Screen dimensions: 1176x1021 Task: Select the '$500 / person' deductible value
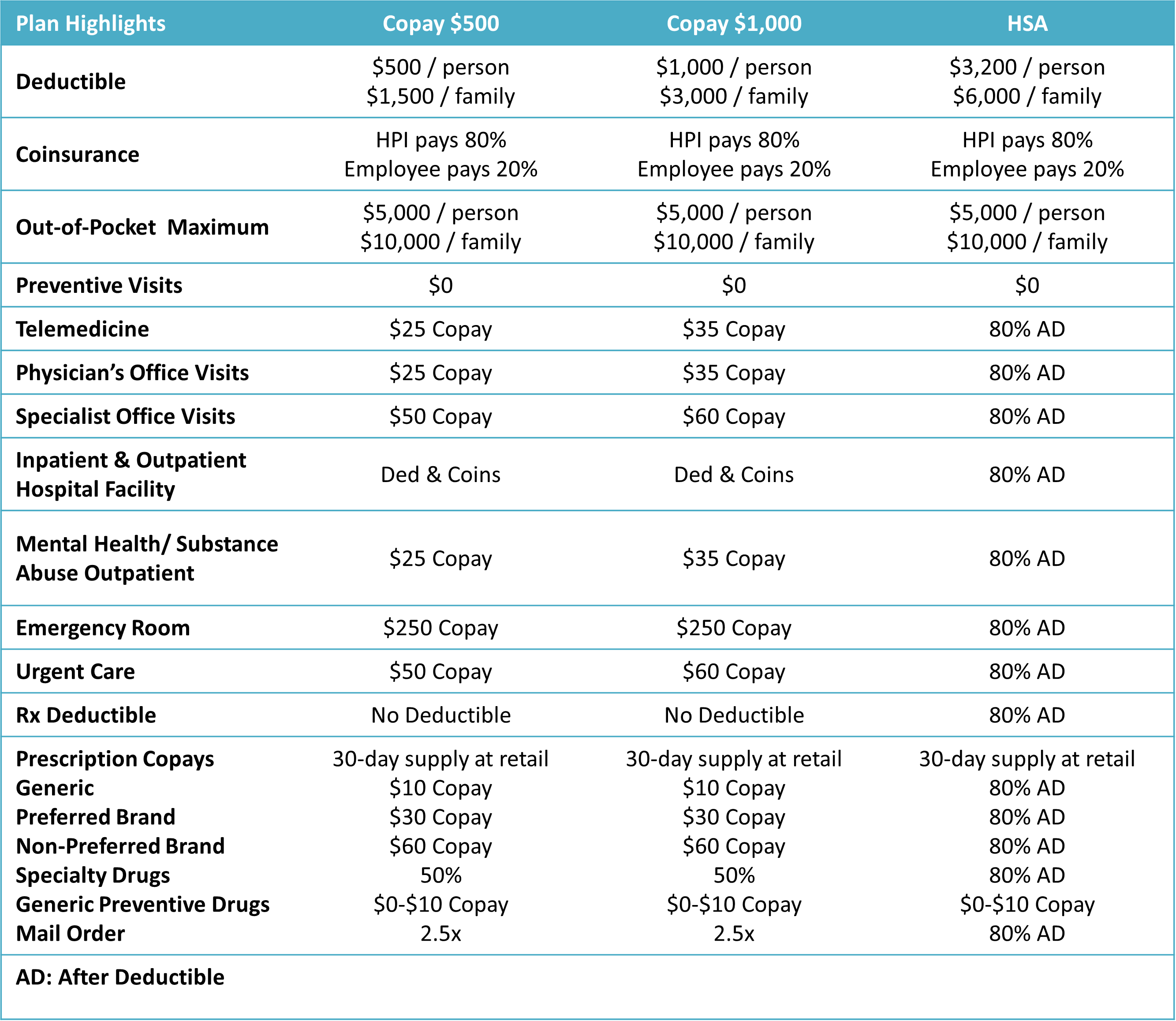point(441,67)
